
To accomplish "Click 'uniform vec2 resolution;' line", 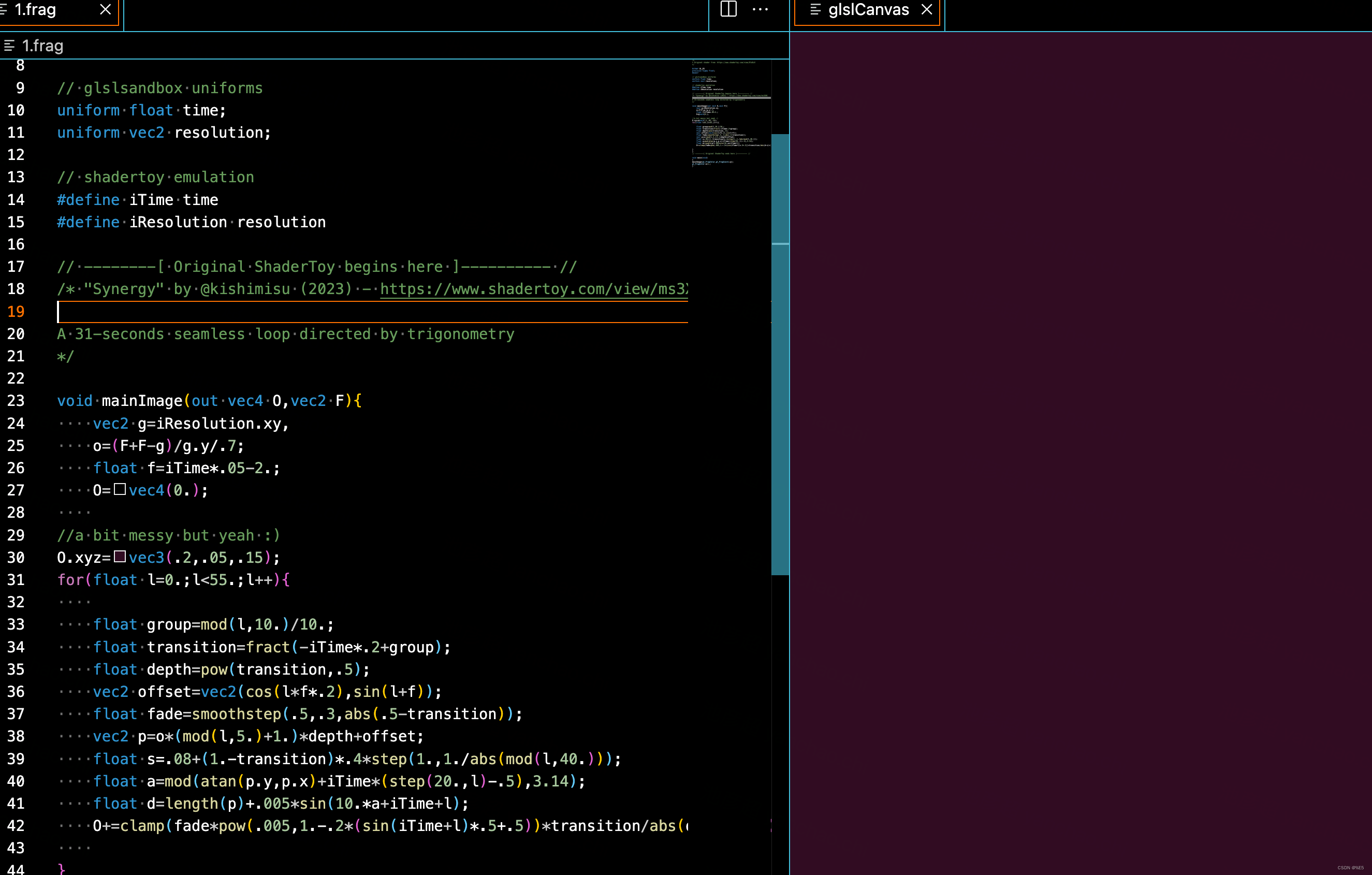I will [164, 133].
